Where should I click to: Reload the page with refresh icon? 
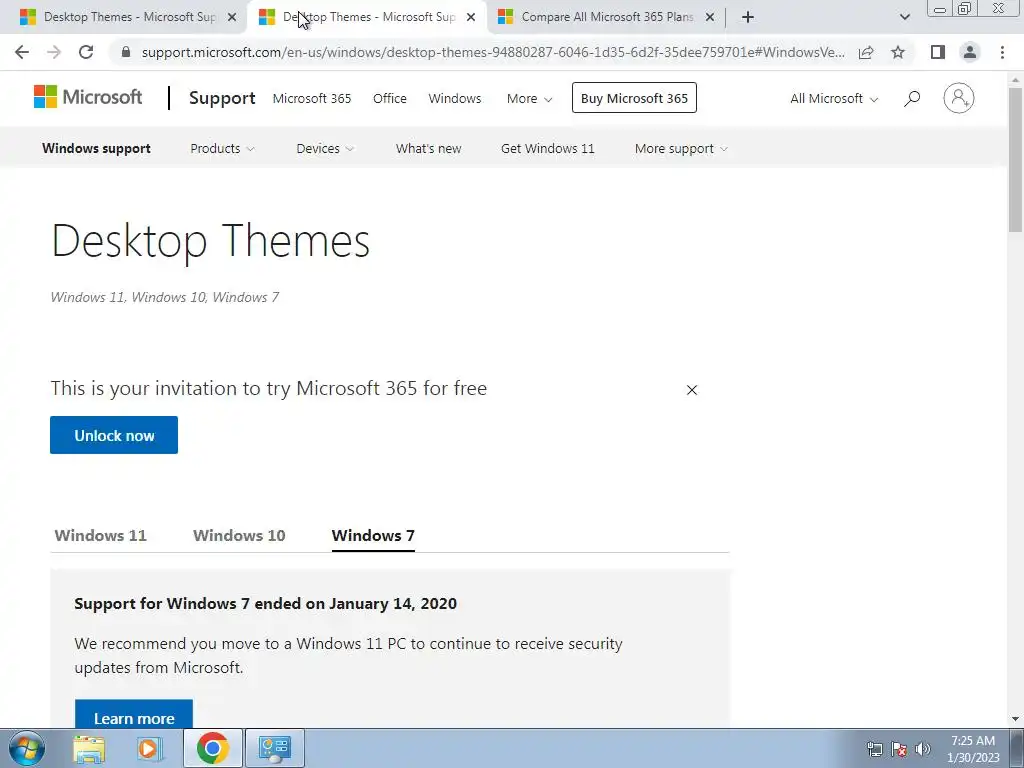pos(86,52)
